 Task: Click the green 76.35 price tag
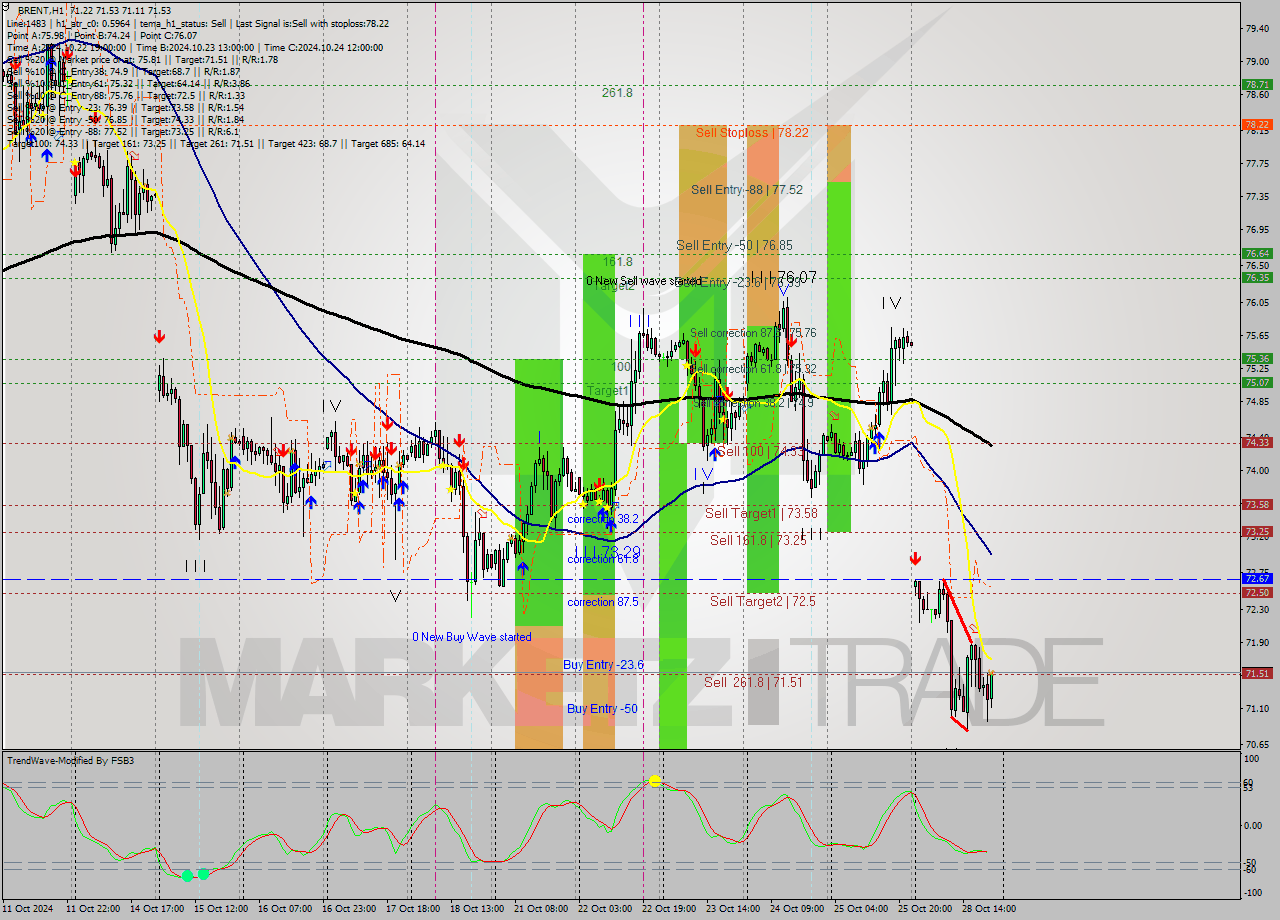(x=1257, y=278)
